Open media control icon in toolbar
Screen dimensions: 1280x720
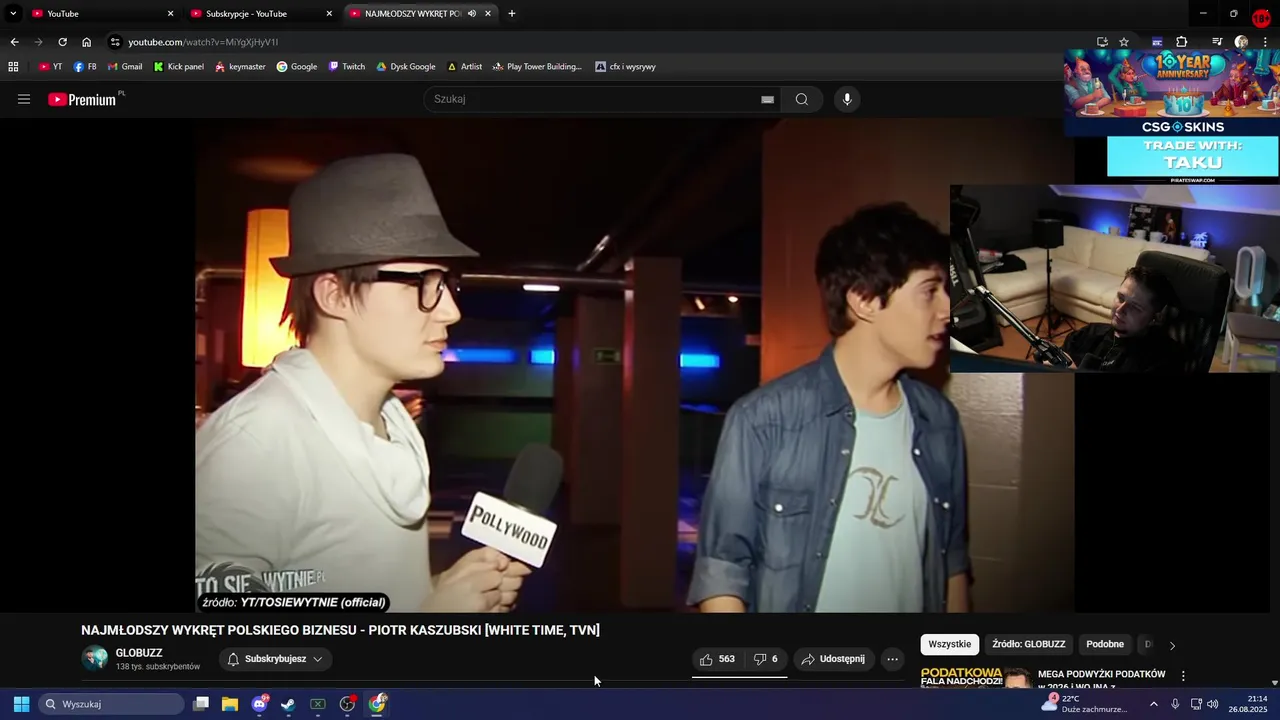[1217, 42]
